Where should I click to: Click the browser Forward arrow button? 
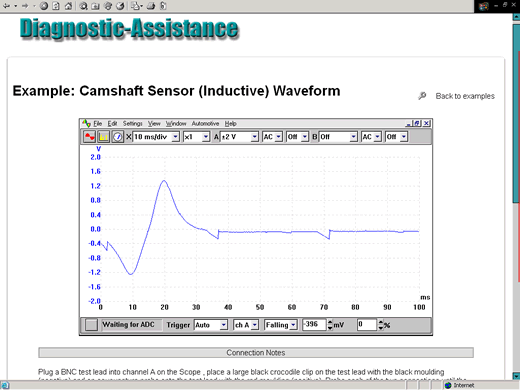click(x=25, y=6)
